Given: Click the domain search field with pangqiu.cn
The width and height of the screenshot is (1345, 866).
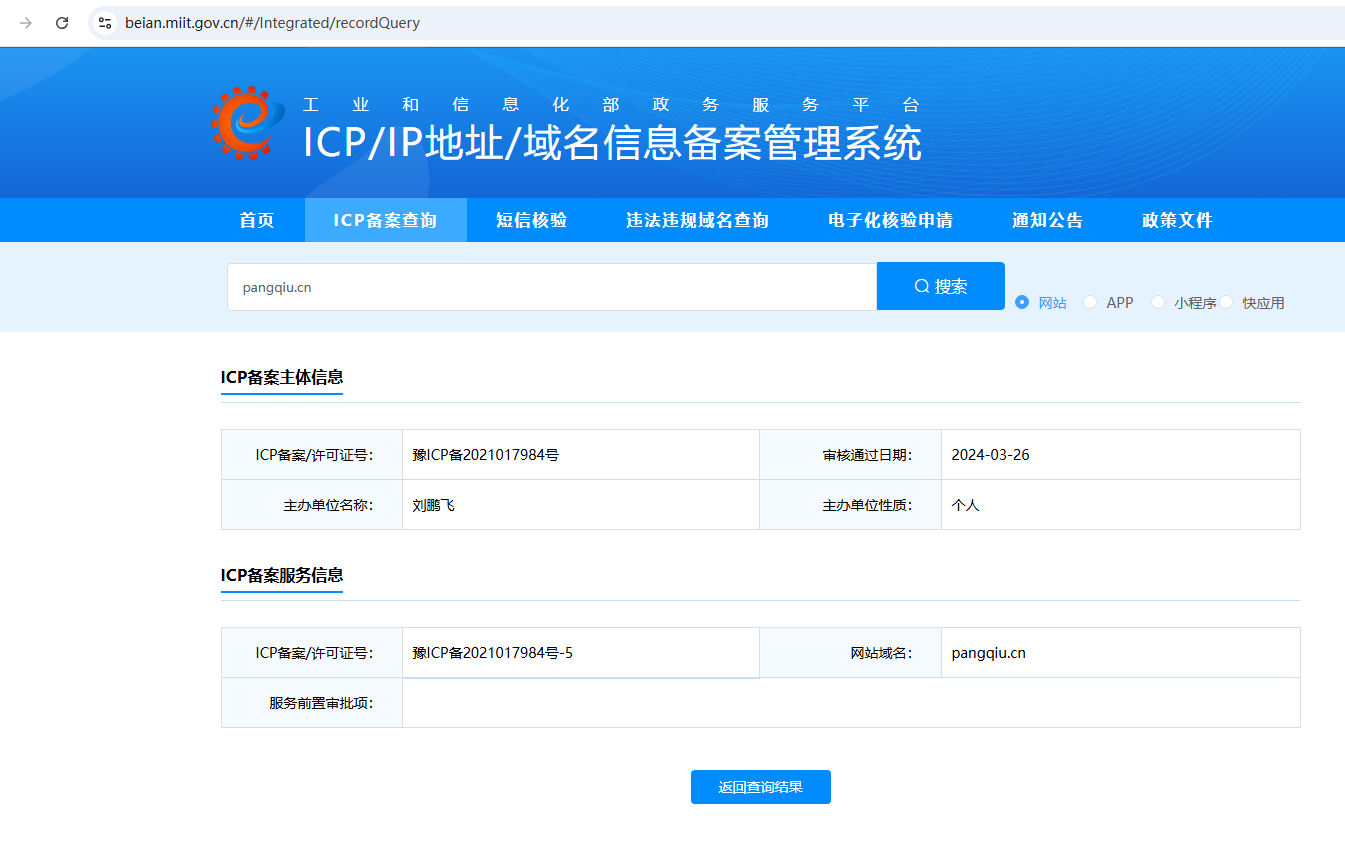Looking at the screenshot, I should pyautogui.click(x=552, y=287).
